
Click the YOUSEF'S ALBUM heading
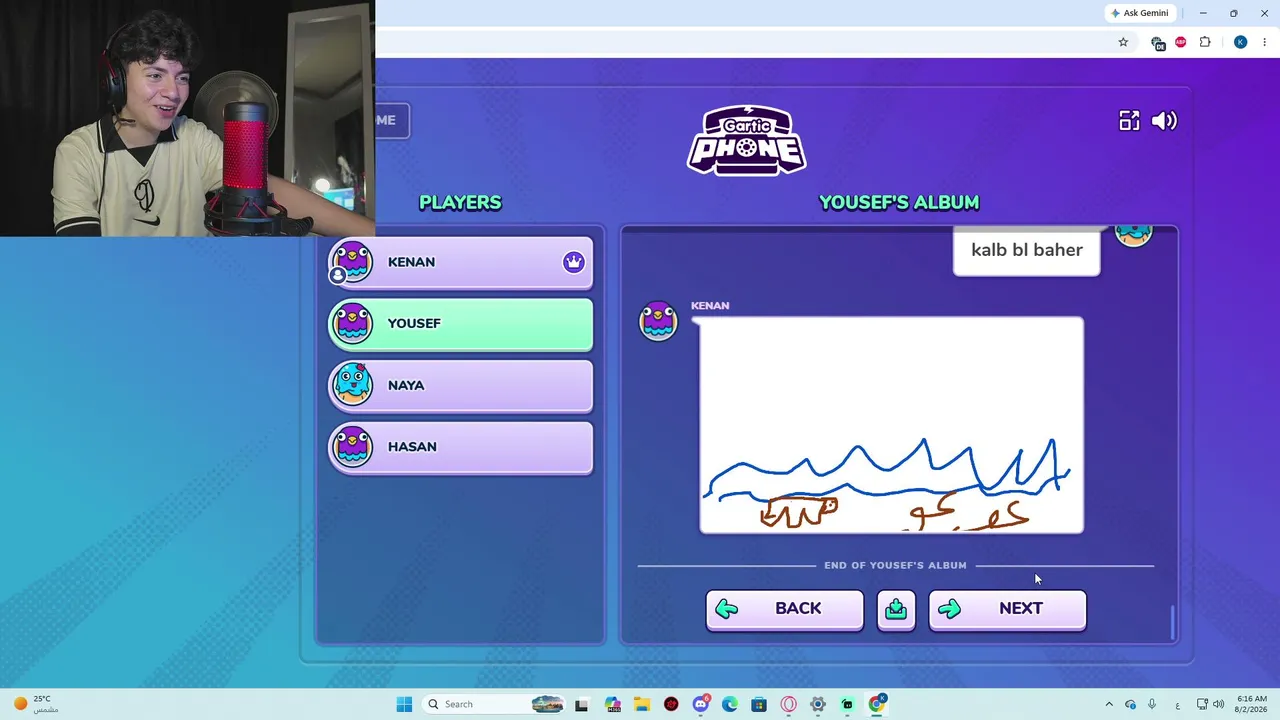899,202
